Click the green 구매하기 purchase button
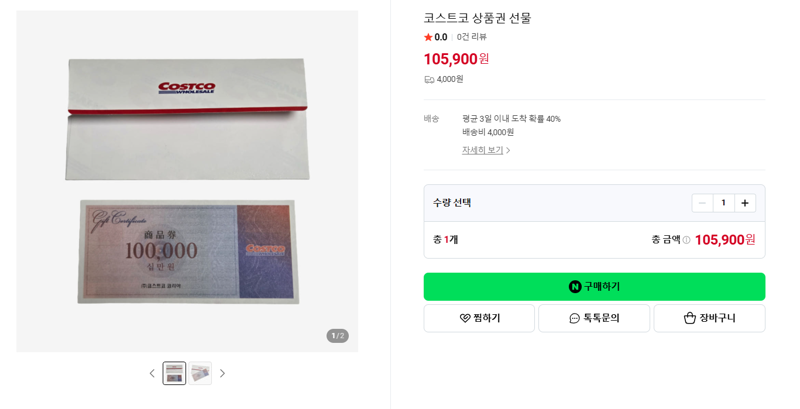Viewport: 800px width, 409px height. point(594,287)
